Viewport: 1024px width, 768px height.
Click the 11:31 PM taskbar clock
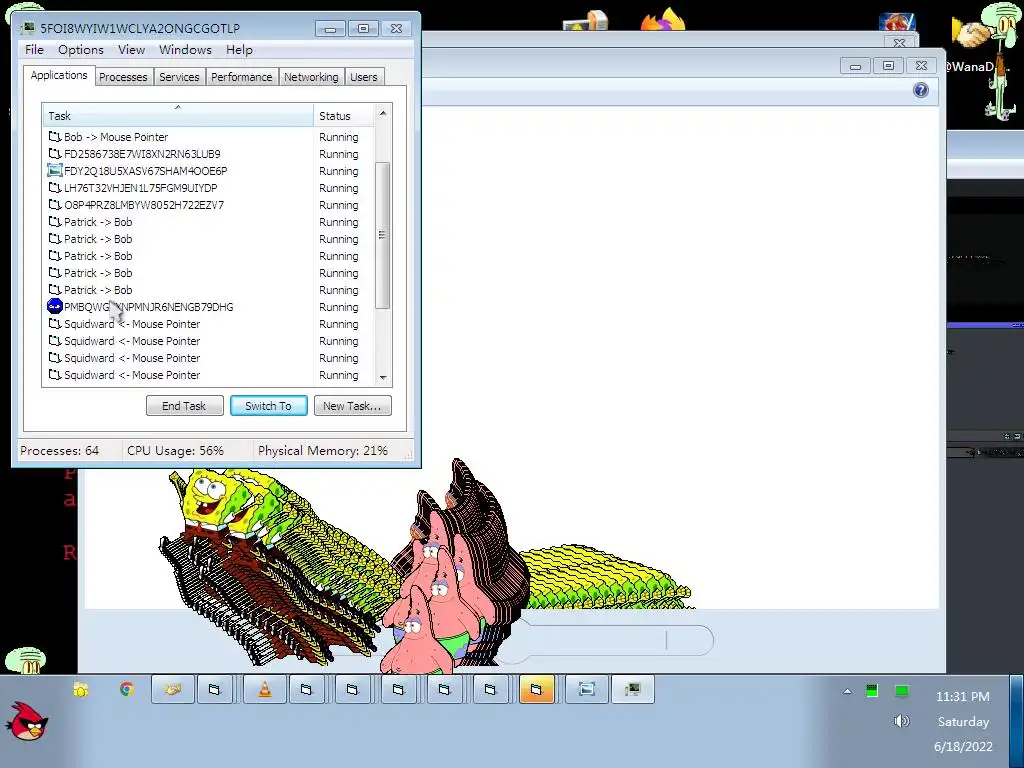point(963,697)
